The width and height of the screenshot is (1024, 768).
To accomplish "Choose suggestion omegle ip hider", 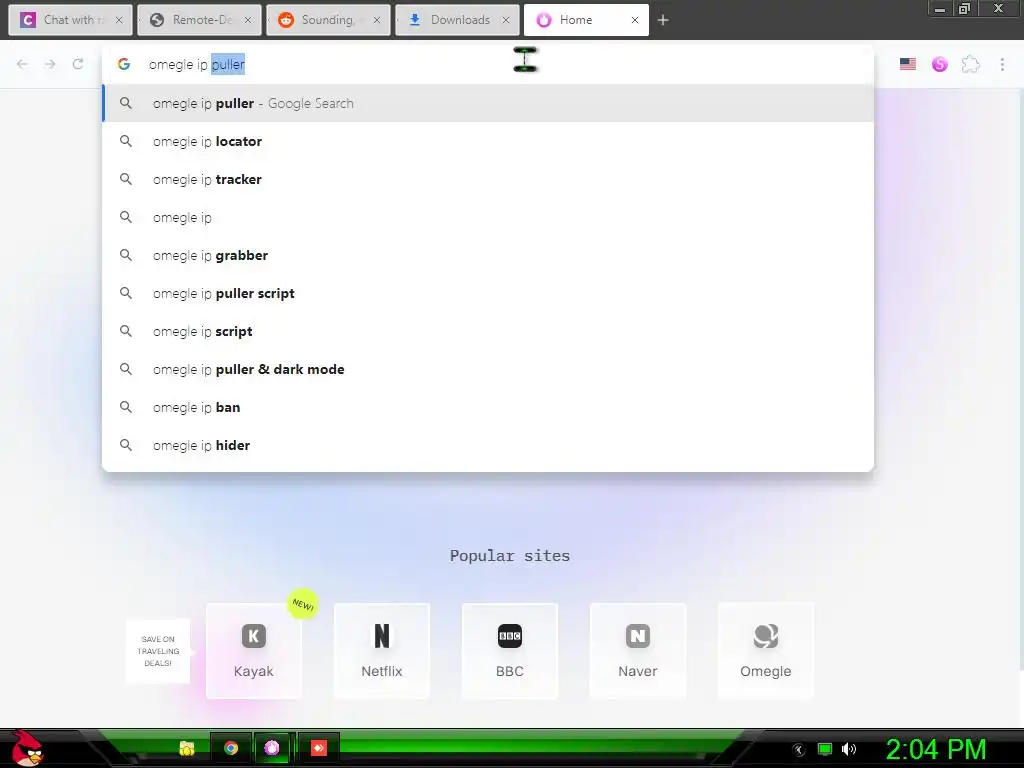I will pyautogui.click(x=488, y=445).
